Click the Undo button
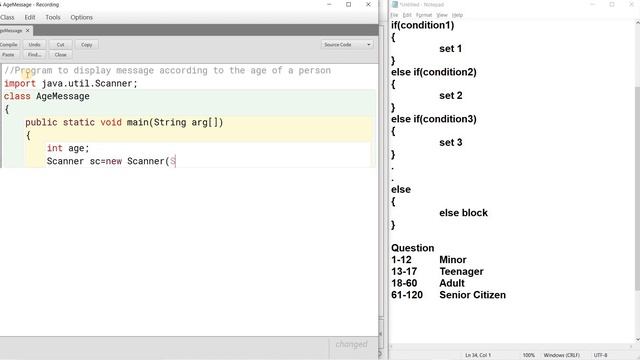This screenshot has height=360, width=640. tap(35, 44)
